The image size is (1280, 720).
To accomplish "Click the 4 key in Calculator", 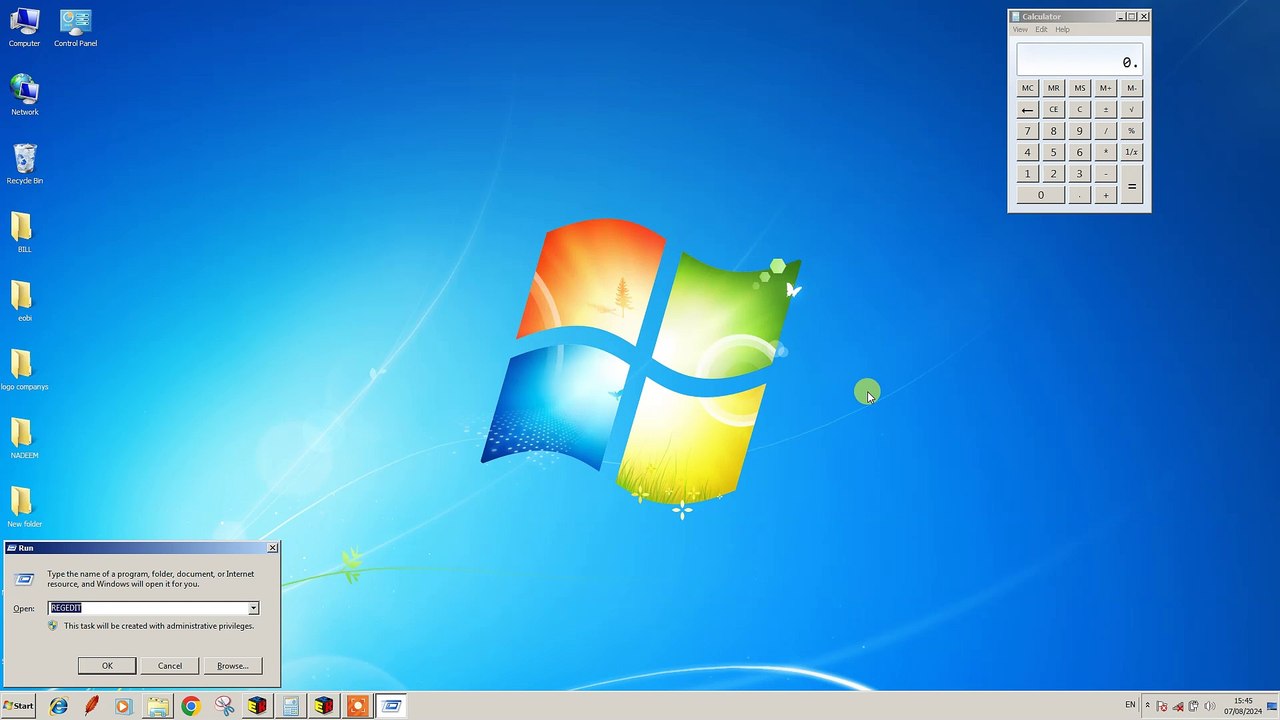I will coord(1027,152).
